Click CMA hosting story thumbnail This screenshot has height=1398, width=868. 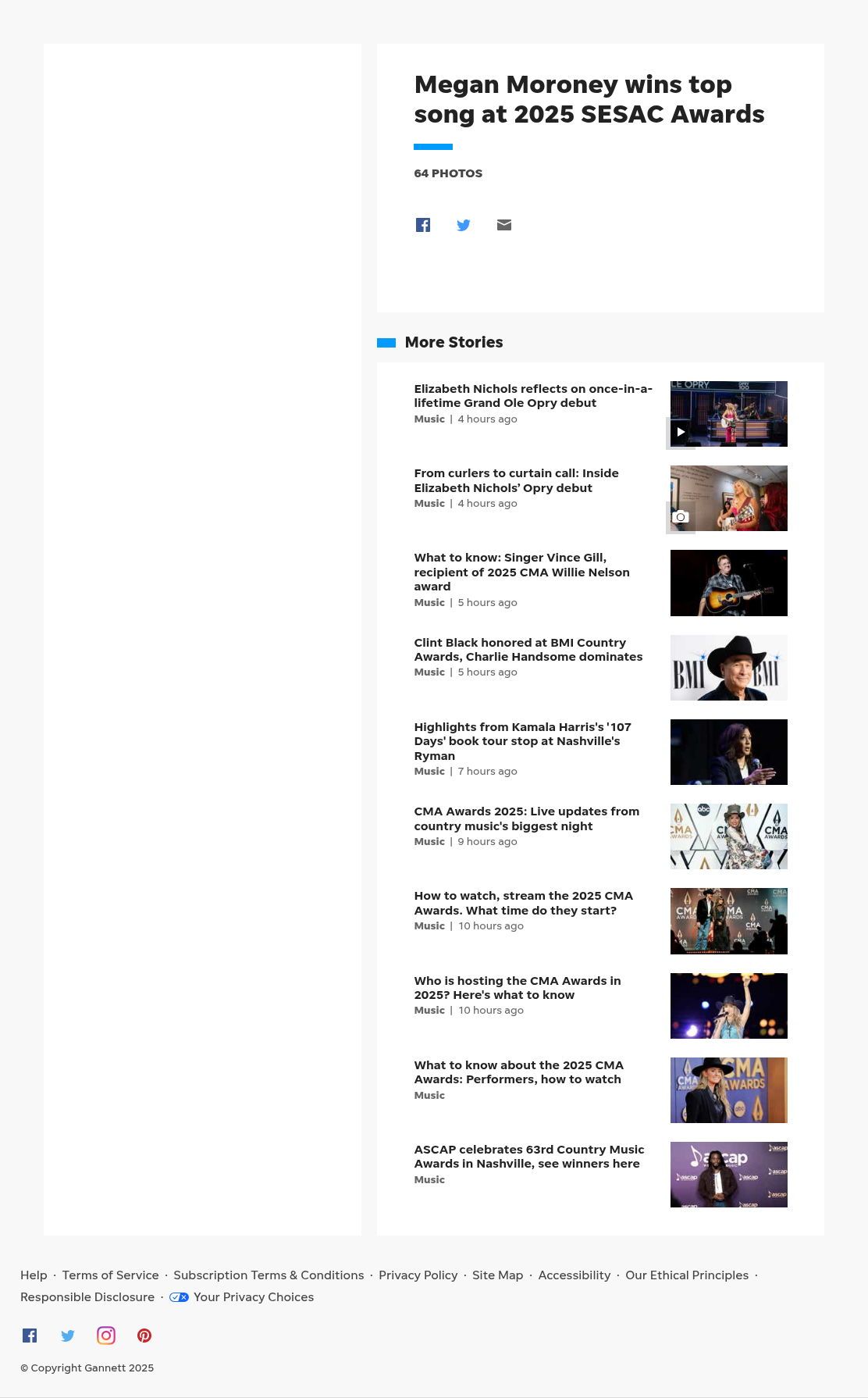coord(729,1006)
